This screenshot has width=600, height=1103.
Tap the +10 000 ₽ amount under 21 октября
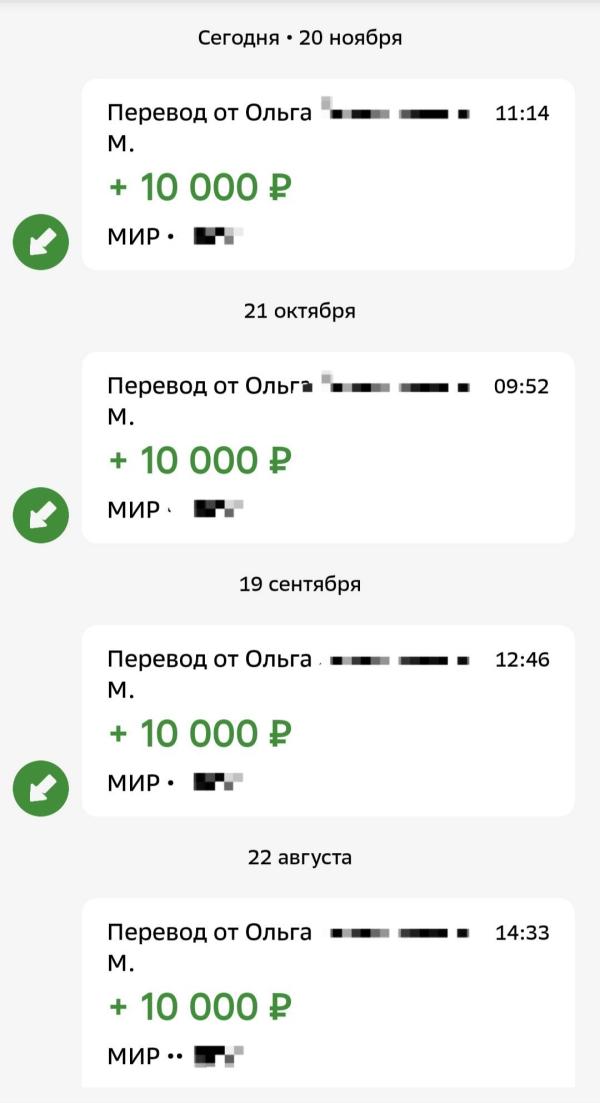(200, 460)
